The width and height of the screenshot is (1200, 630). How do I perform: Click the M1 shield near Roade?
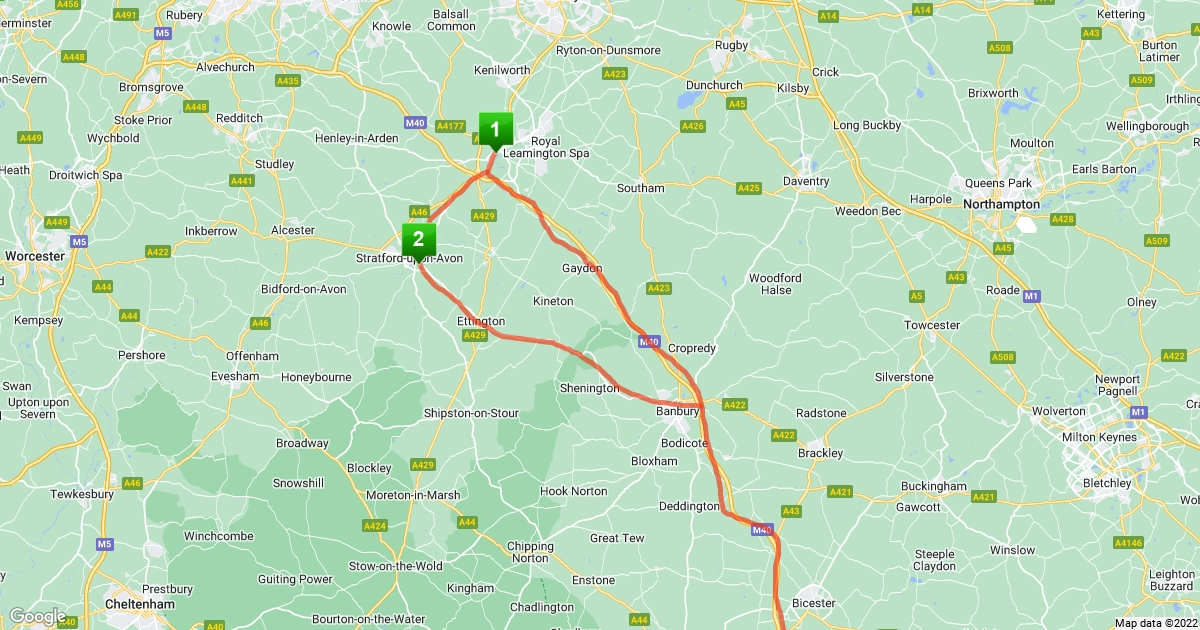(1031, 295)
